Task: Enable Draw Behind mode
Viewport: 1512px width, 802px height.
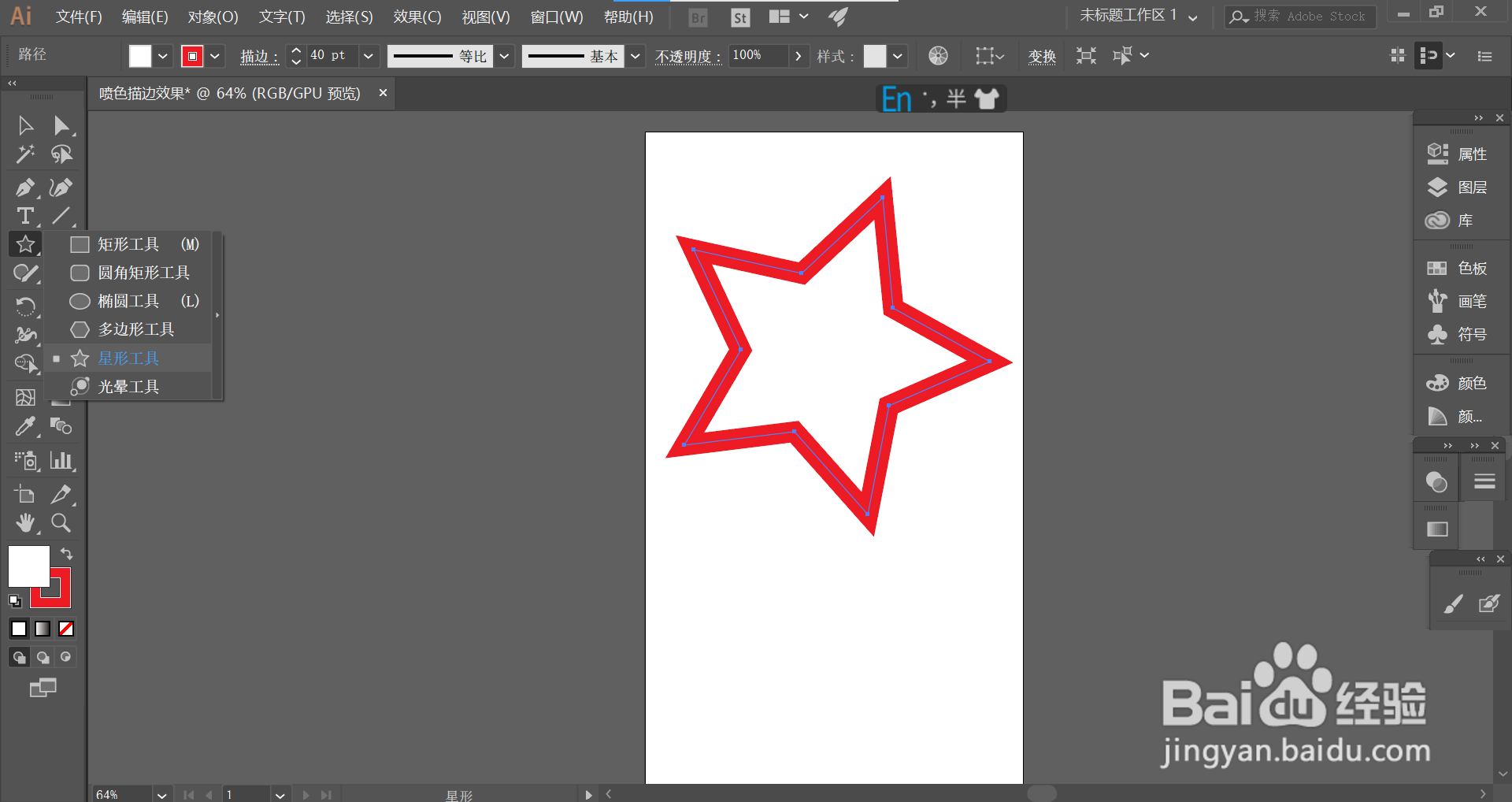Action: pyautogui.click(x=43, y=657)
